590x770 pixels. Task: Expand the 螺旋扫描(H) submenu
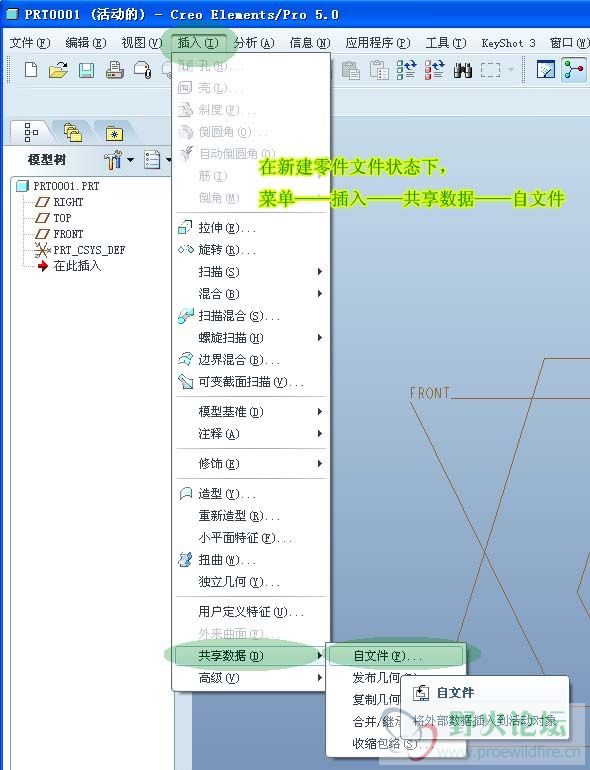(251, 338)
